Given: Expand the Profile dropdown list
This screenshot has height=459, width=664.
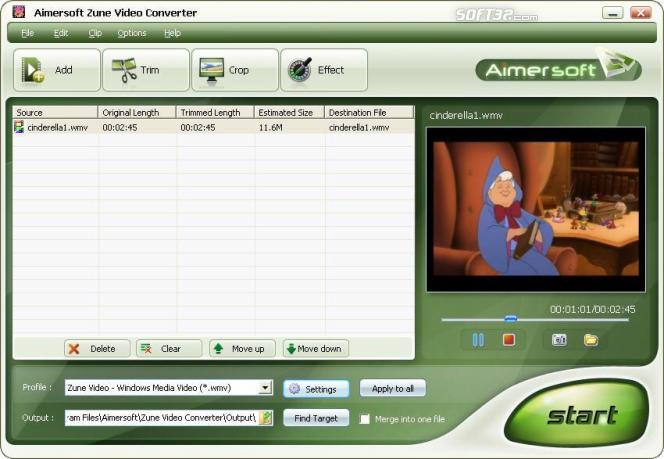Looking at the screenshot, I should (265, 387).
